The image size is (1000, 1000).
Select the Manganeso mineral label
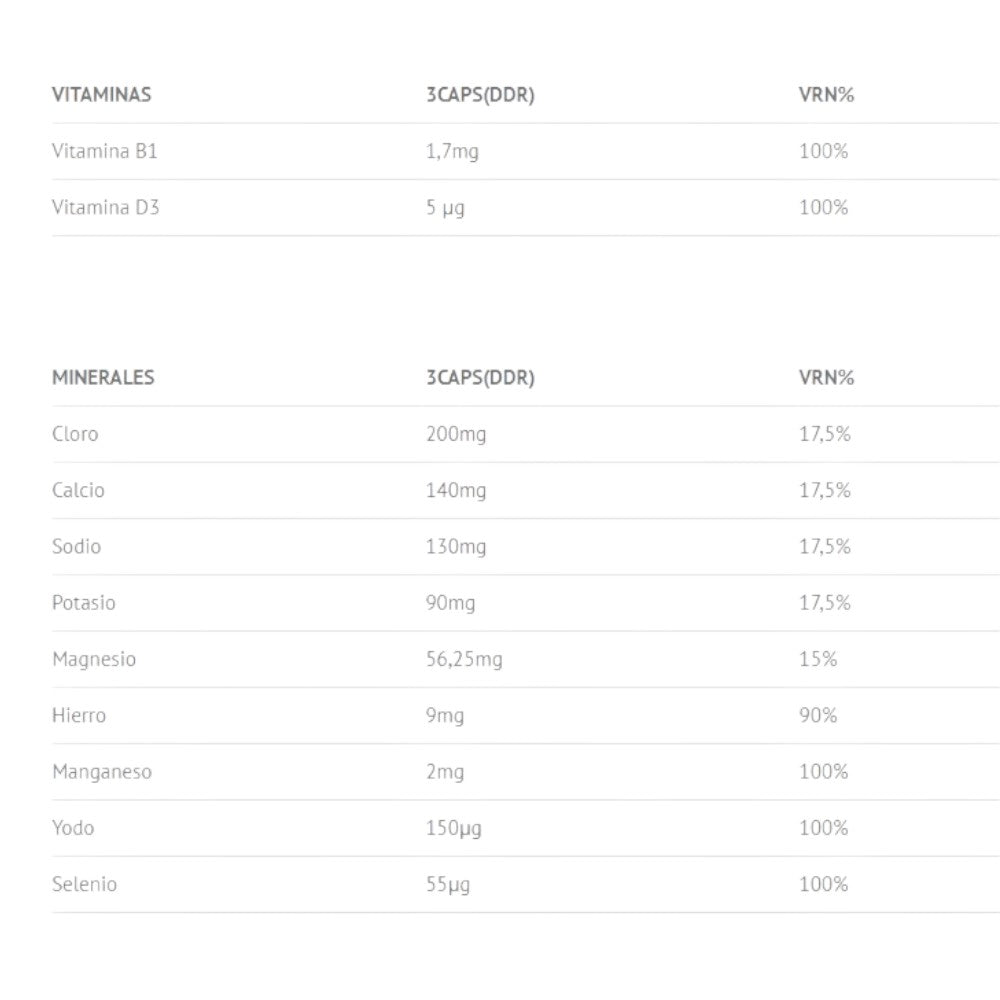102,771
